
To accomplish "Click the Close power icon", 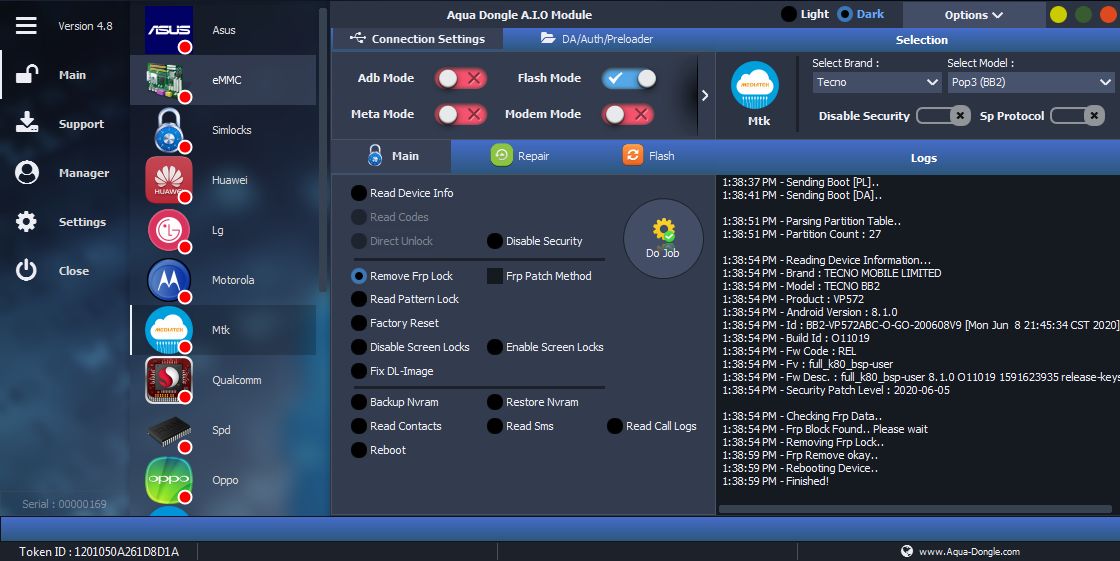I will 26,270.
